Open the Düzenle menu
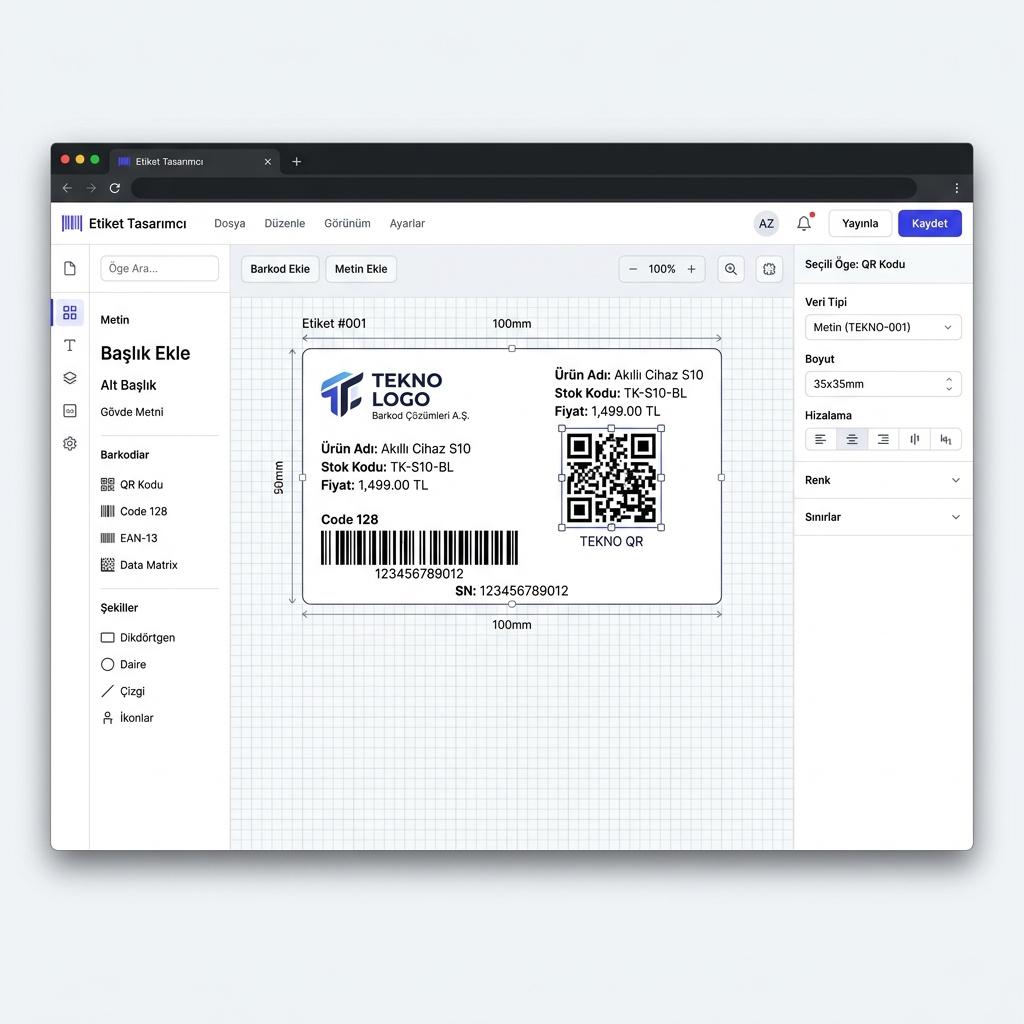 click(x=285, y=223)
